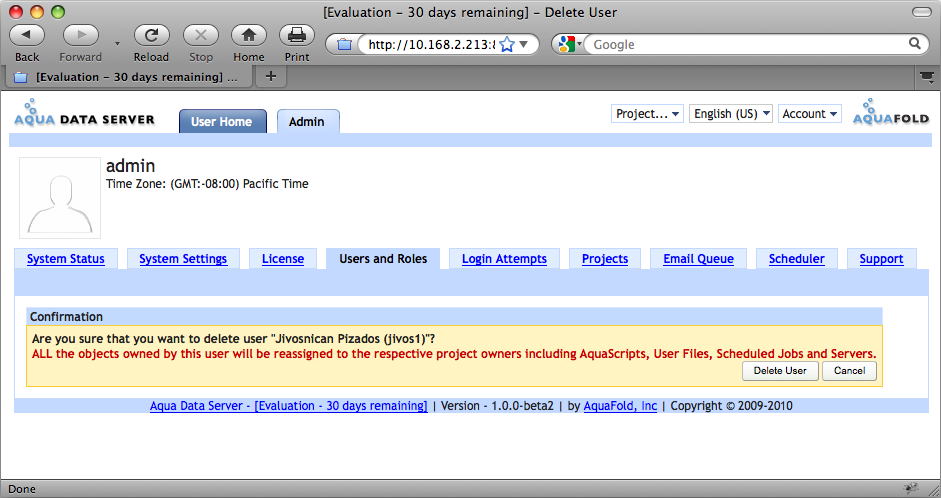Click the 'Version - 1.0.0-beta2' footer text
Image resolution: width=941 pixels, height=498 pixels.
[x=497, y=406]
